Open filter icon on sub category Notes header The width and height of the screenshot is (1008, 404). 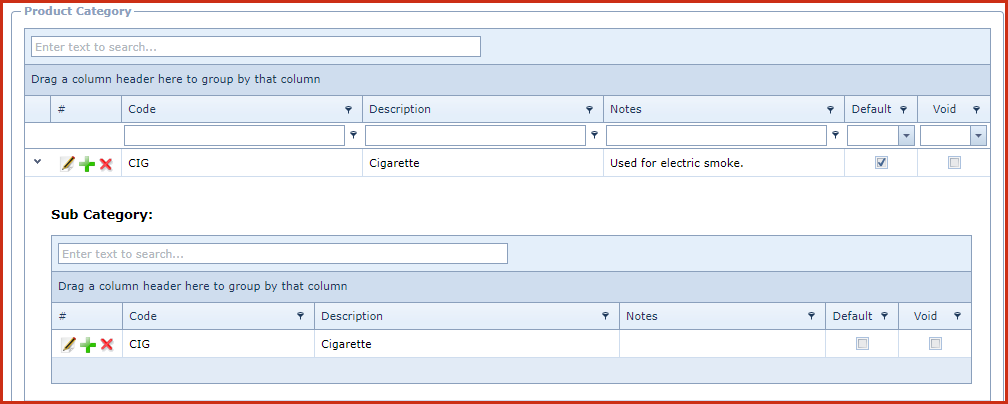811,317
